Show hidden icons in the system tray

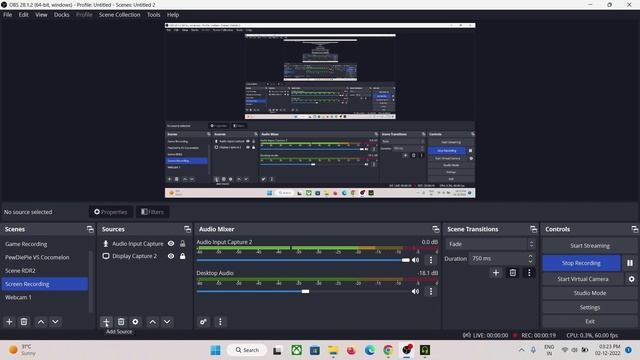(x=522, y=350)
